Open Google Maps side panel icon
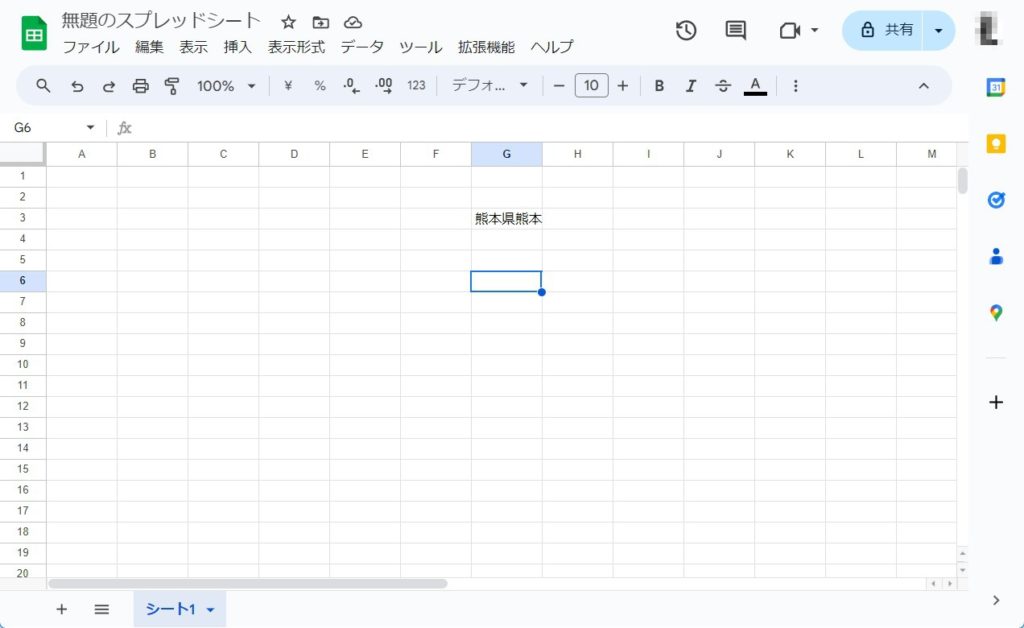 995,313
